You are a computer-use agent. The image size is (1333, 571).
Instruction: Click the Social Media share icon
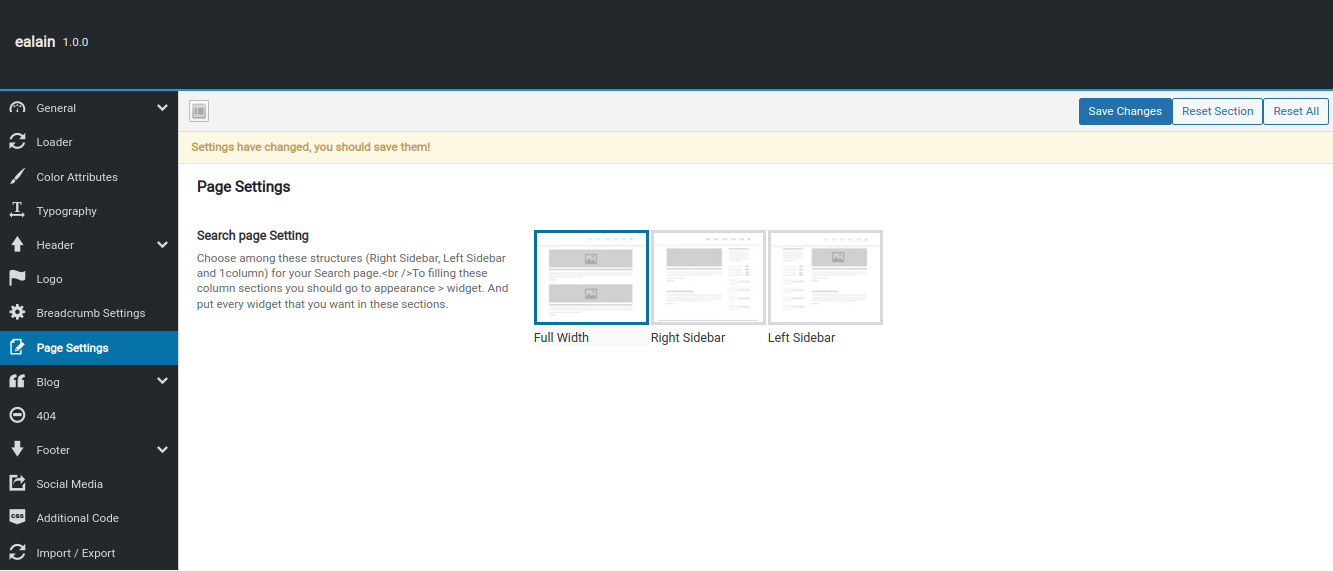pyautogui.click(x=17, y=484)
